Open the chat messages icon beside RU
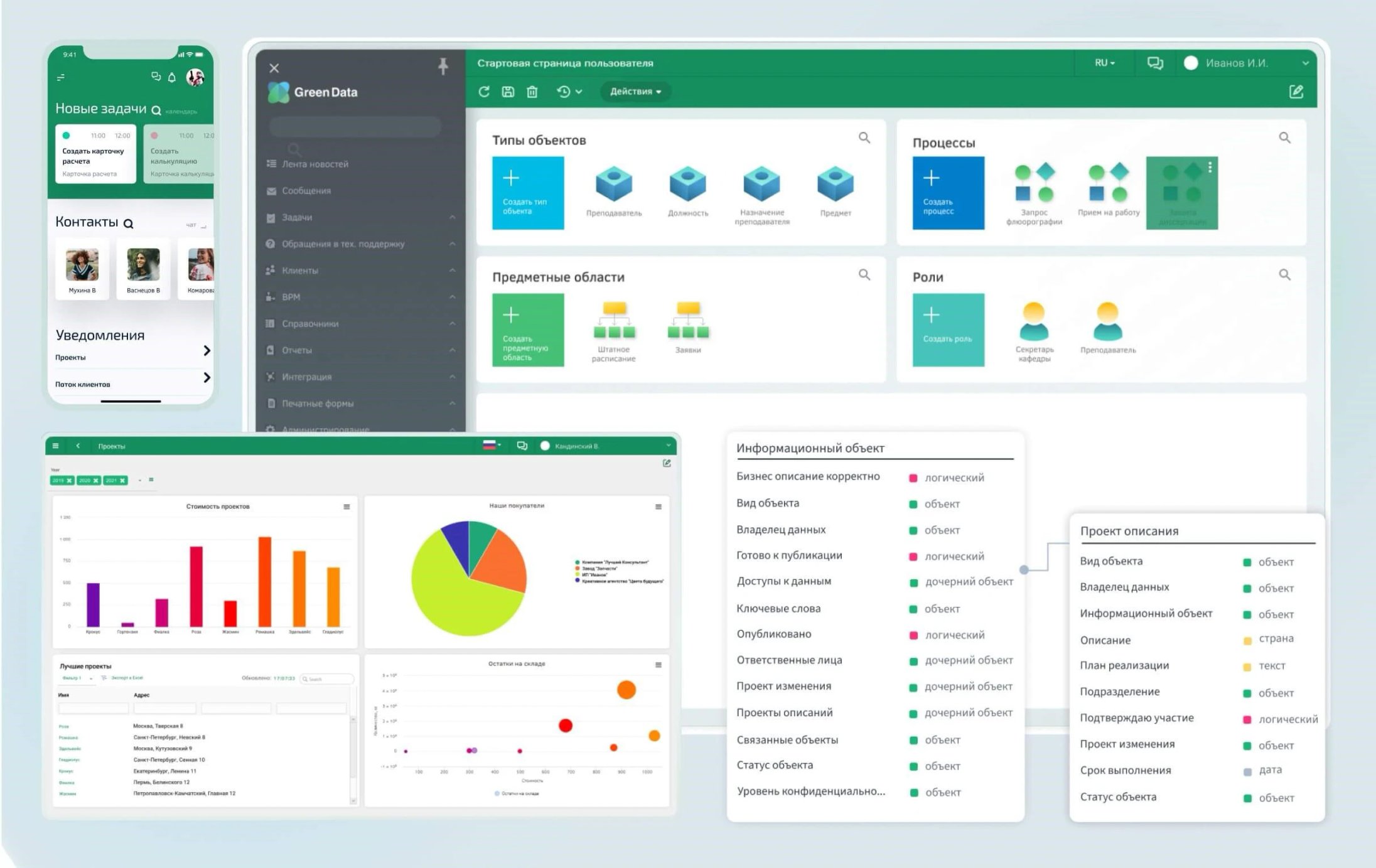Image resolution: width=1376 pixels, height=868 pixels. point(1155,63)
